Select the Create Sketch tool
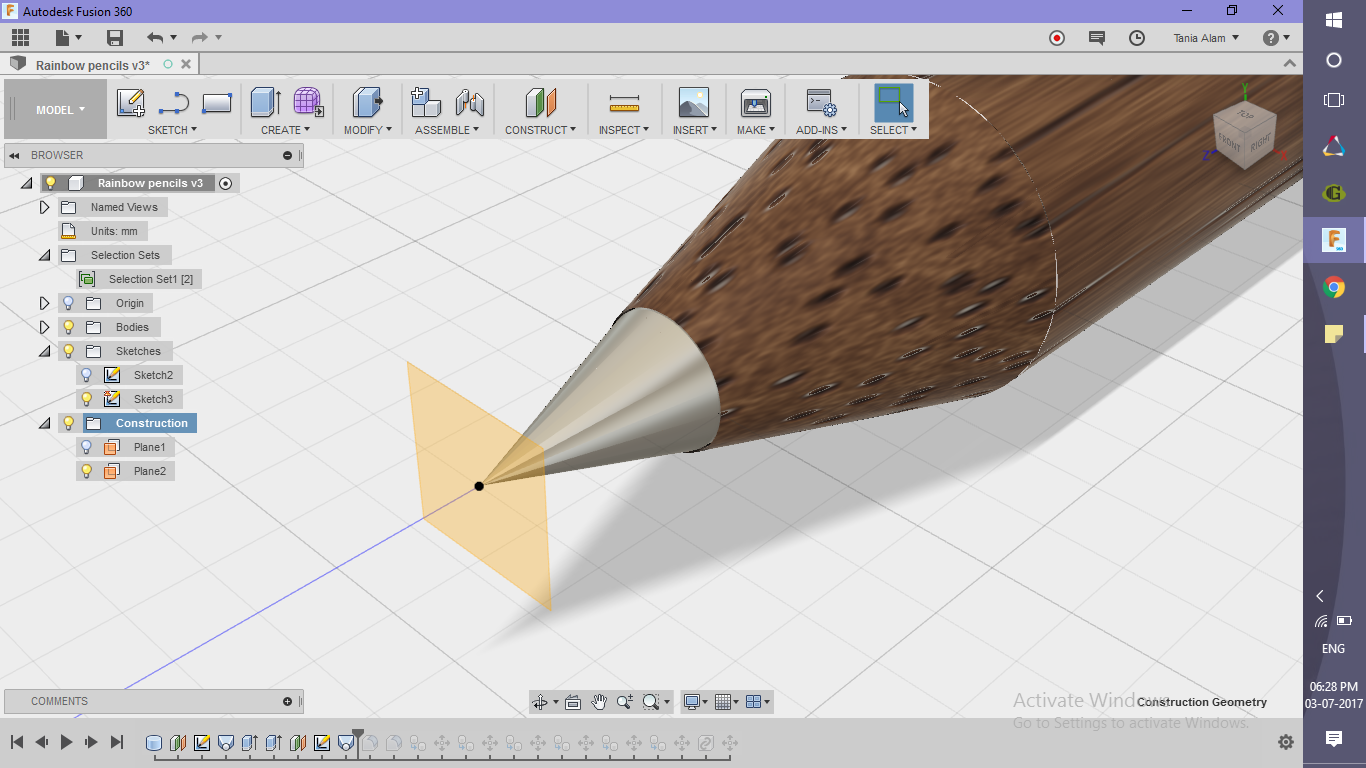 point(131,103)
